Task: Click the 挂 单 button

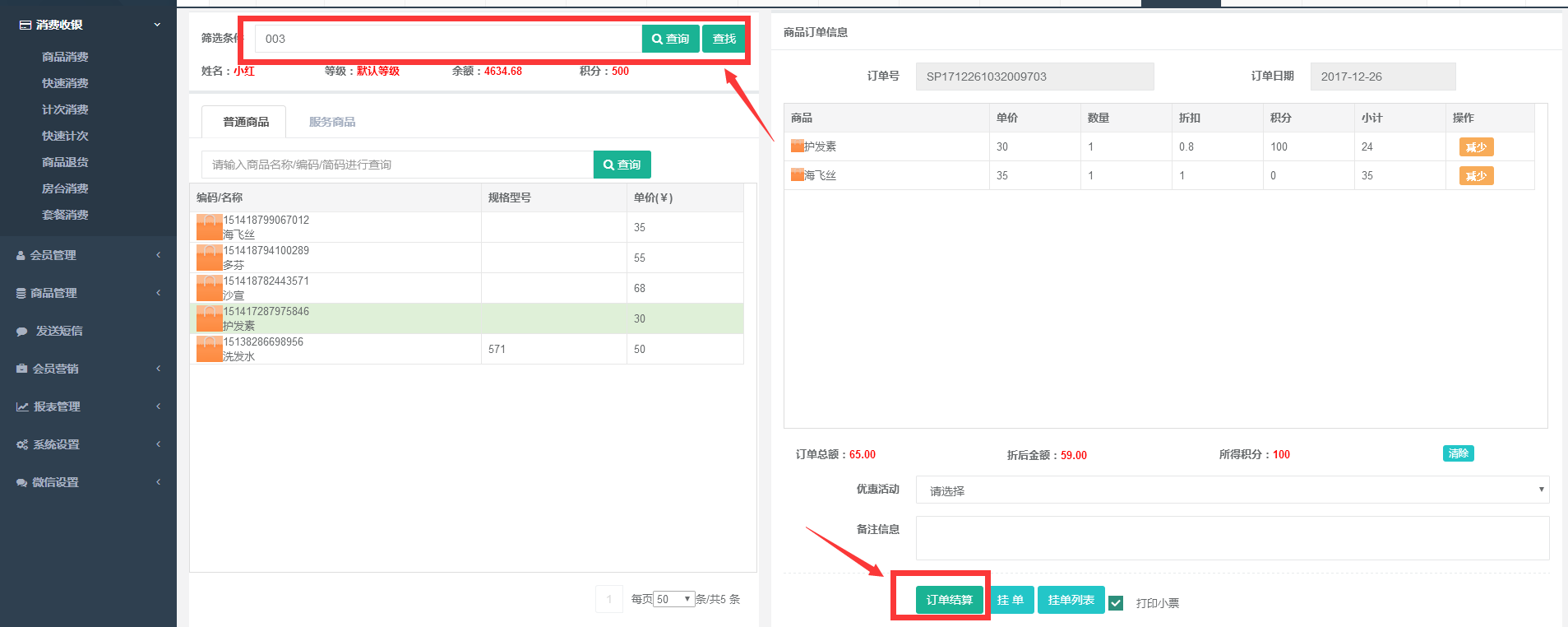Action: click(x=1010, y=600)
